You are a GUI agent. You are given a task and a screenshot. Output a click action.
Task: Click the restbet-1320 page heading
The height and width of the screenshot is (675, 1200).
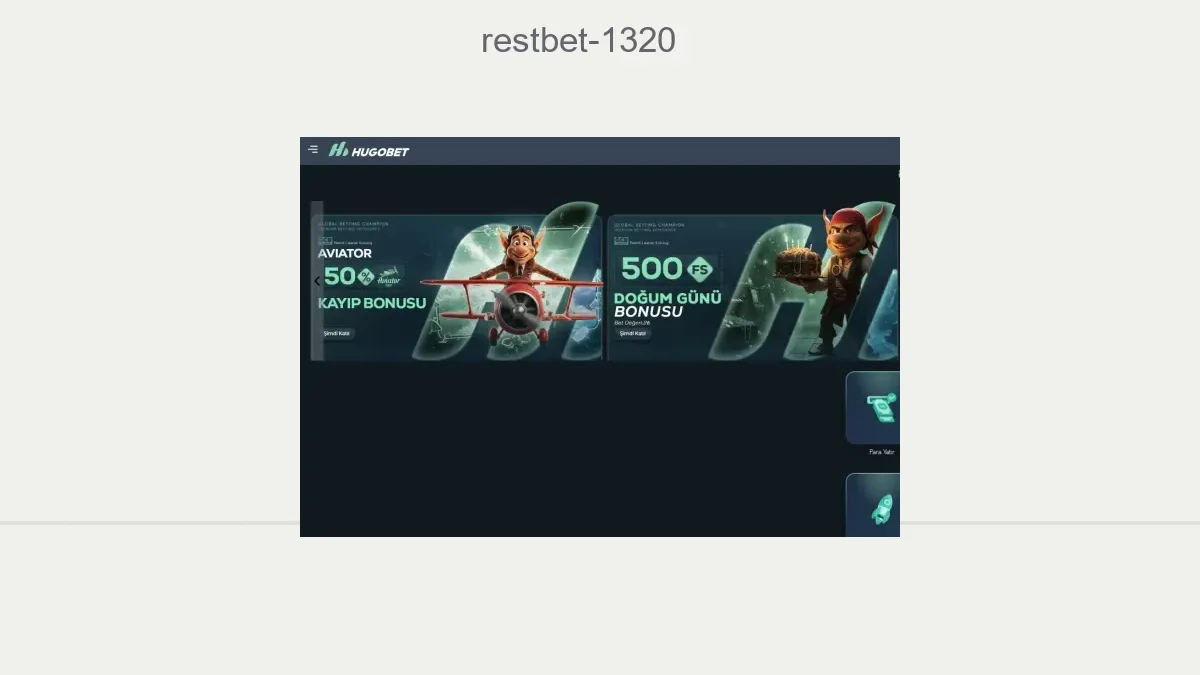[x=578, y=41]
